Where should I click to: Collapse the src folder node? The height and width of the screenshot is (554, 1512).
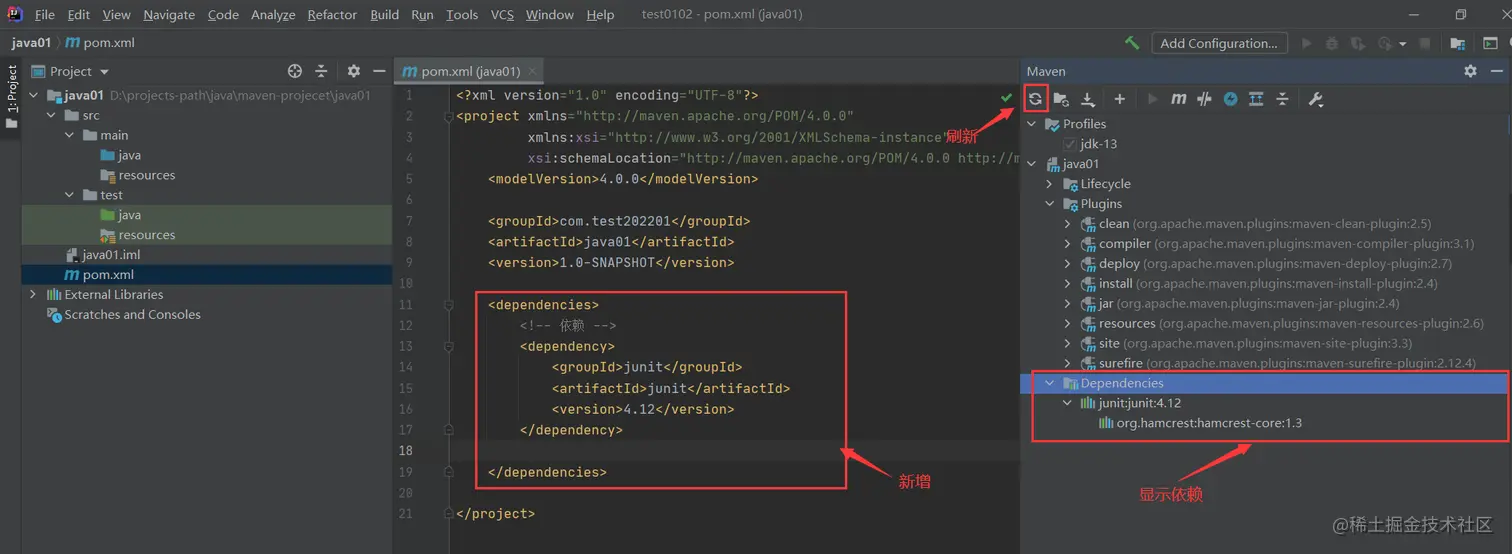point(51,115)
